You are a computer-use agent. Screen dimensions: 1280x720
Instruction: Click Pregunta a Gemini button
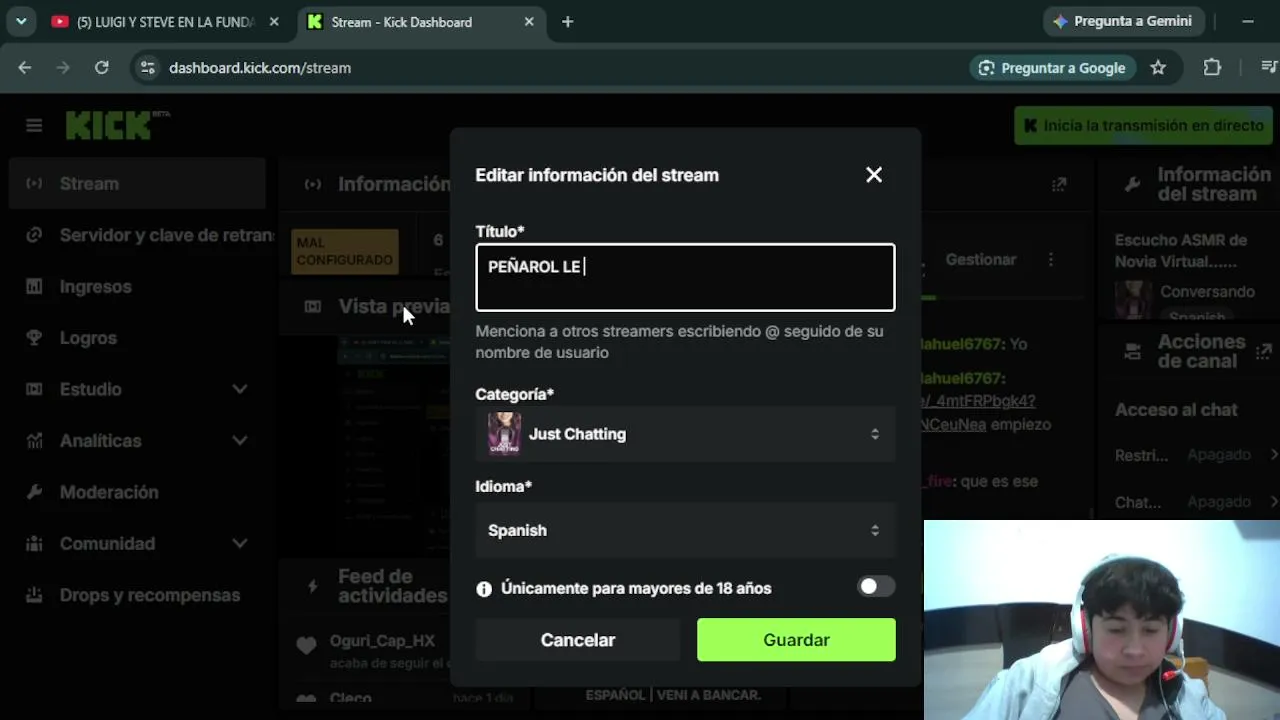click(x=1122, y=21)
